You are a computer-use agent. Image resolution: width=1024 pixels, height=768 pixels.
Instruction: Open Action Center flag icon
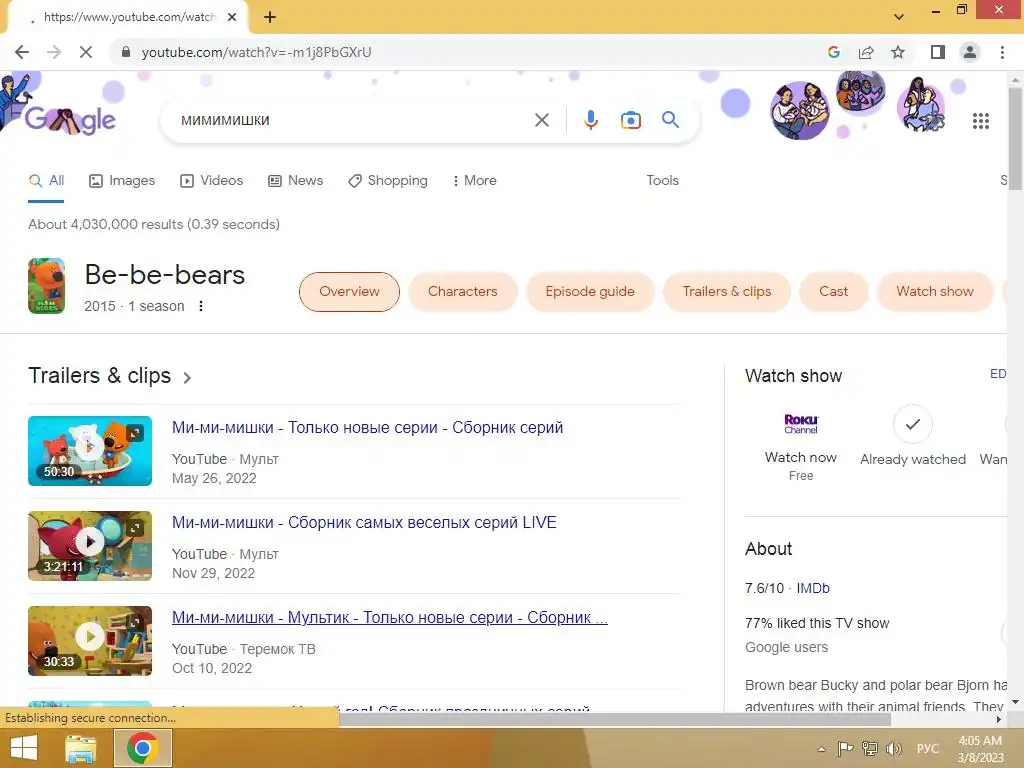[x=845, y=749]
